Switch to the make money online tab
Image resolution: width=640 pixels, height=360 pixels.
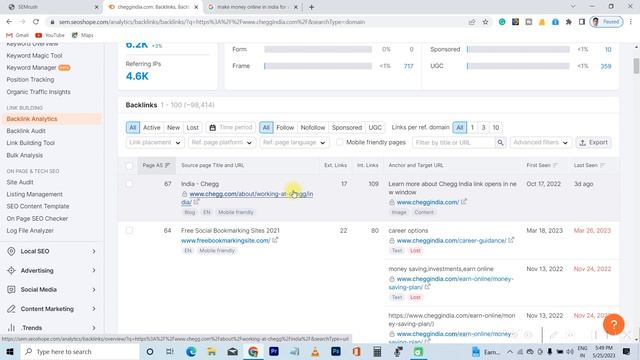[x=252, y=7]
